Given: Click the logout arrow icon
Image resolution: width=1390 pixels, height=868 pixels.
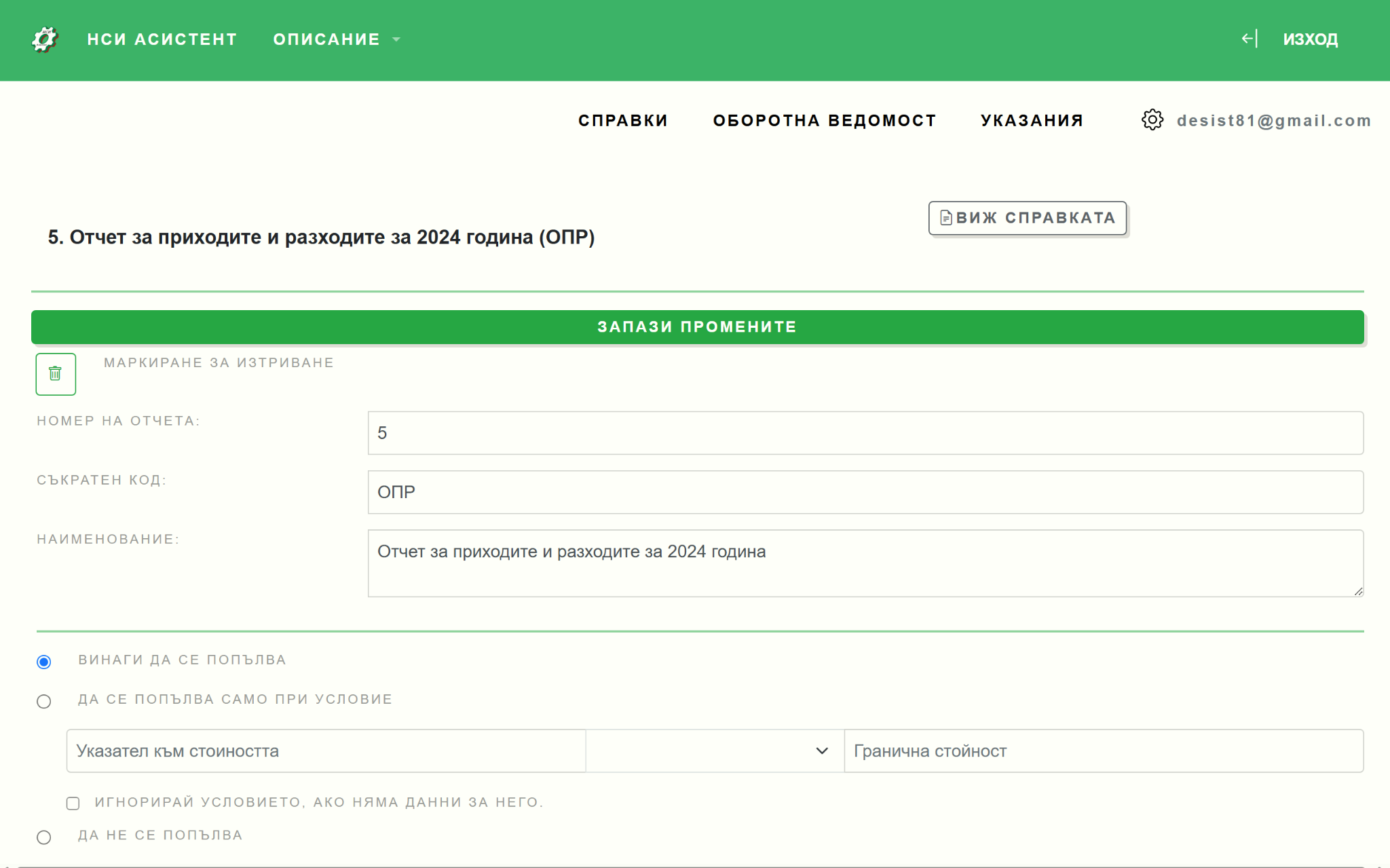Looking at the screenshot, I should point(1249,39).
